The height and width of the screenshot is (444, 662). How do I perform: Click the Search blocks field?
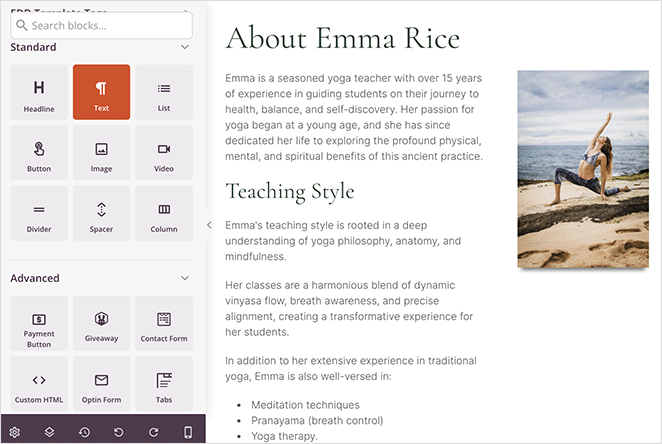pyautogui.click(x=101, y=25)
